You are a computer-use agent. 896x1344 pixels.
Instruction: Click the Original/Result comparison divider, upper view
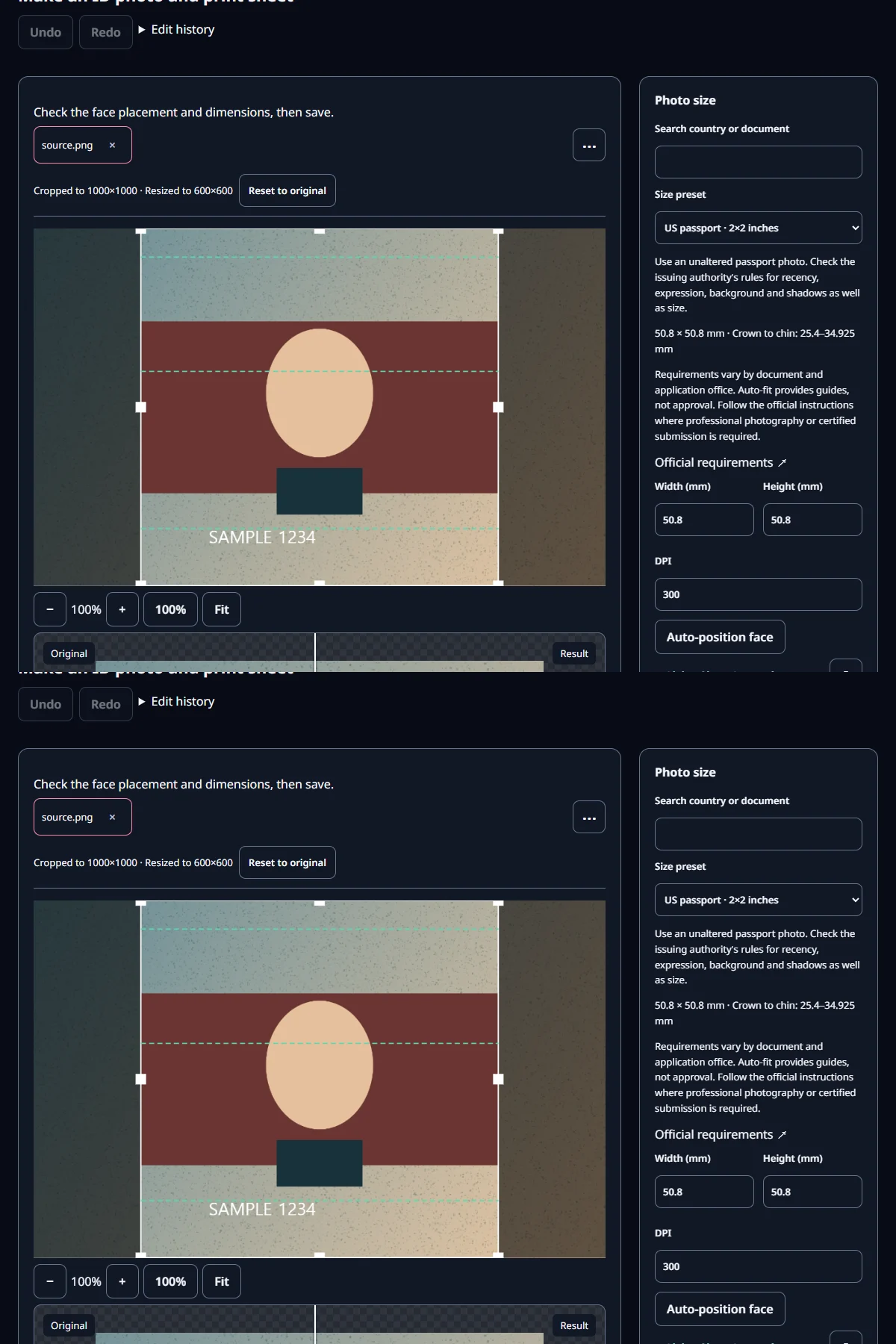[x=315, y=653]
